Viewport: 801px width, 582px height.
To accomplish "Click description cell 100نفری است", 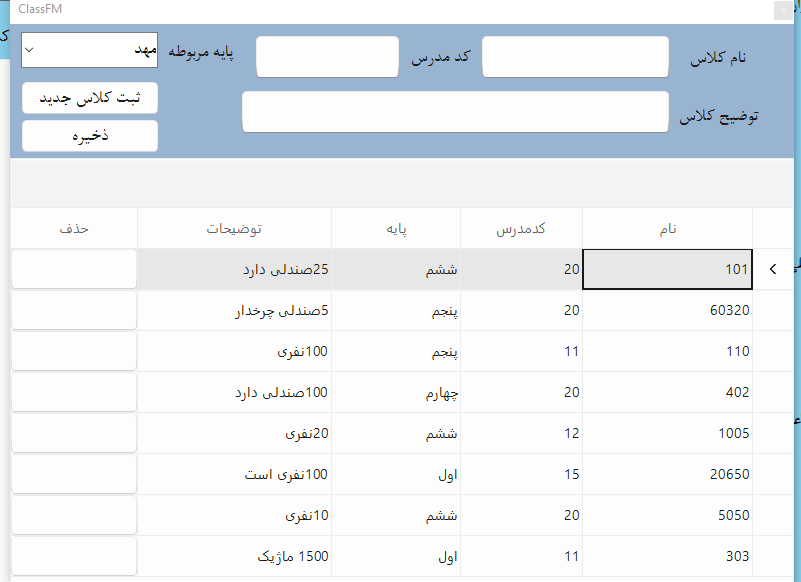I will point(234,474).
